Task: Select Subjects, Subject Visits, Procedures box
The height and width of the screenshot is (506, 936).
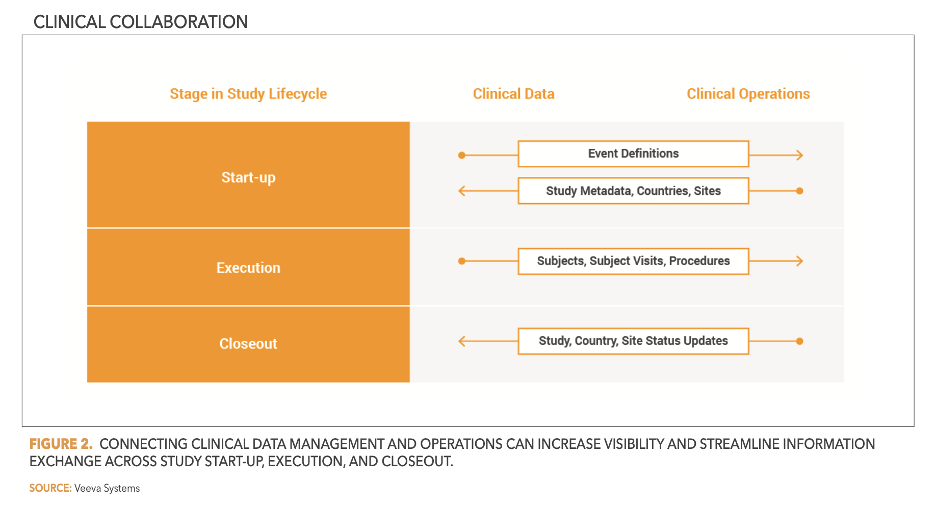Action: click(633, 261)
